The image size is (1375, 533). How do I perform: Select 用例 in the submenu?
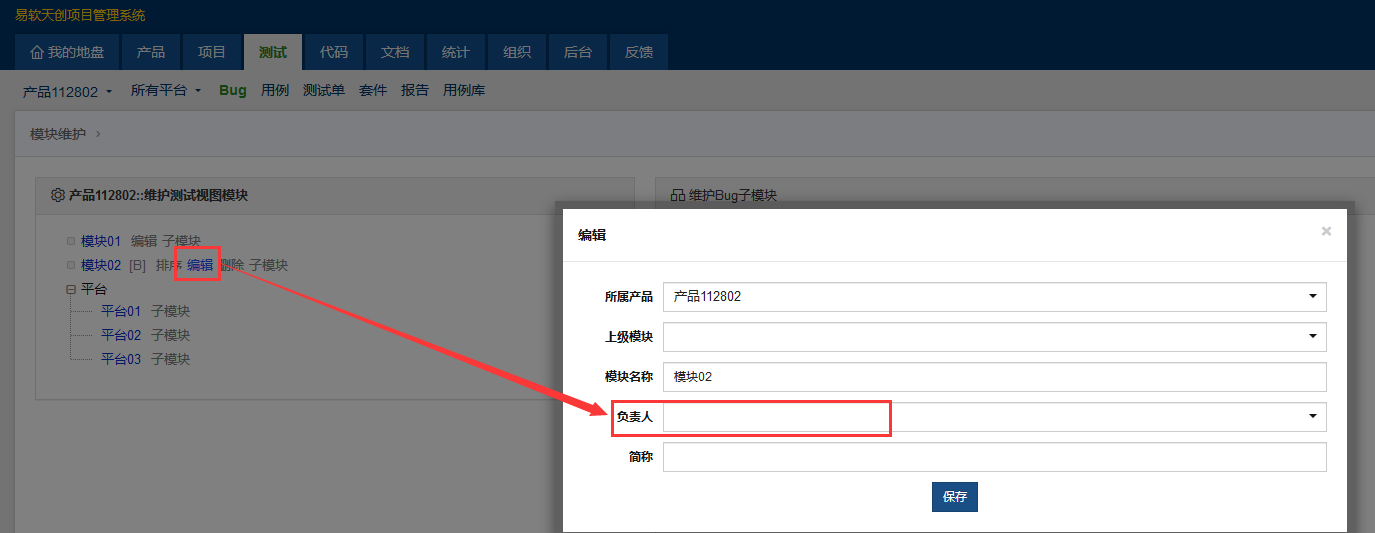275,90
